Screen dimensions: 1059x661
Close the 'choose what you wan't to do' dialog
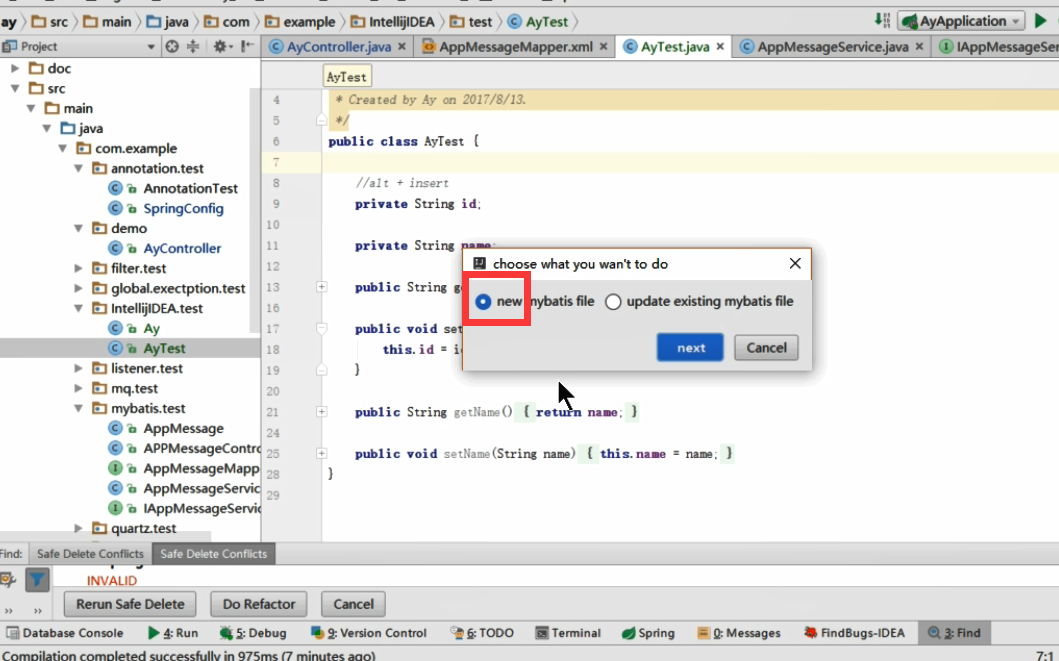pyautogui.click(x=795, y=263)
